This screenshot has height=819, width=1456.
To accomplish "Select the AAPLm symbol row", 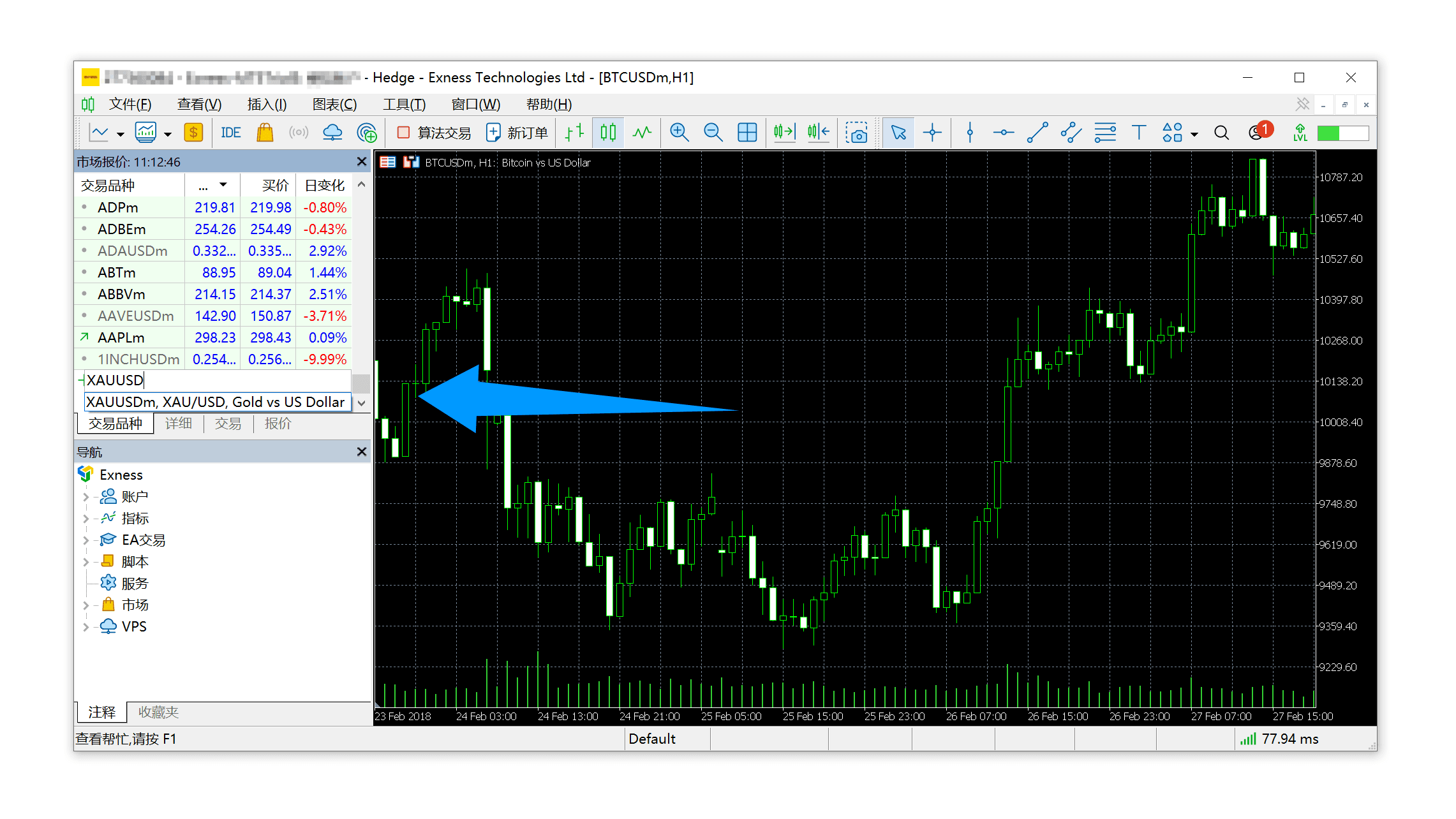I will click(213, 337).
